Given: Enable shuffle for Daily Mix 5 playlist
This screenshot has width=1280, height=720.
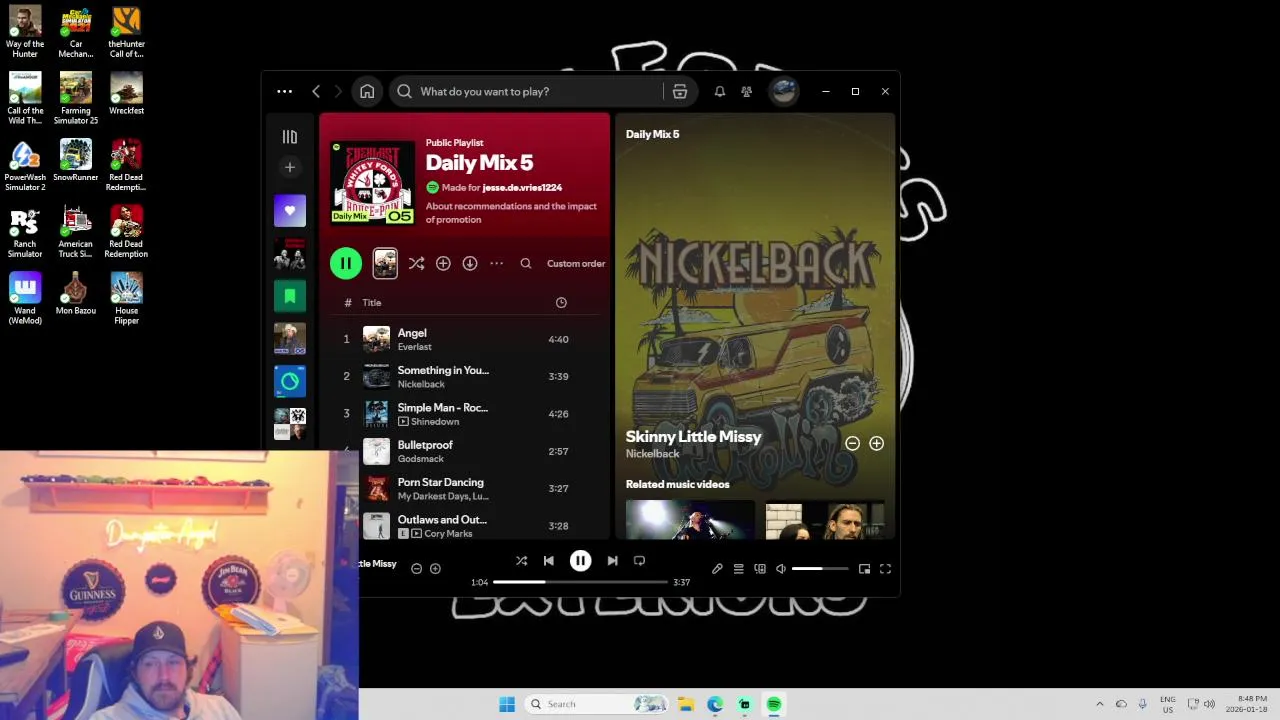Looking at the screenshot, I should pyautogui.click(x=416, y=263).
